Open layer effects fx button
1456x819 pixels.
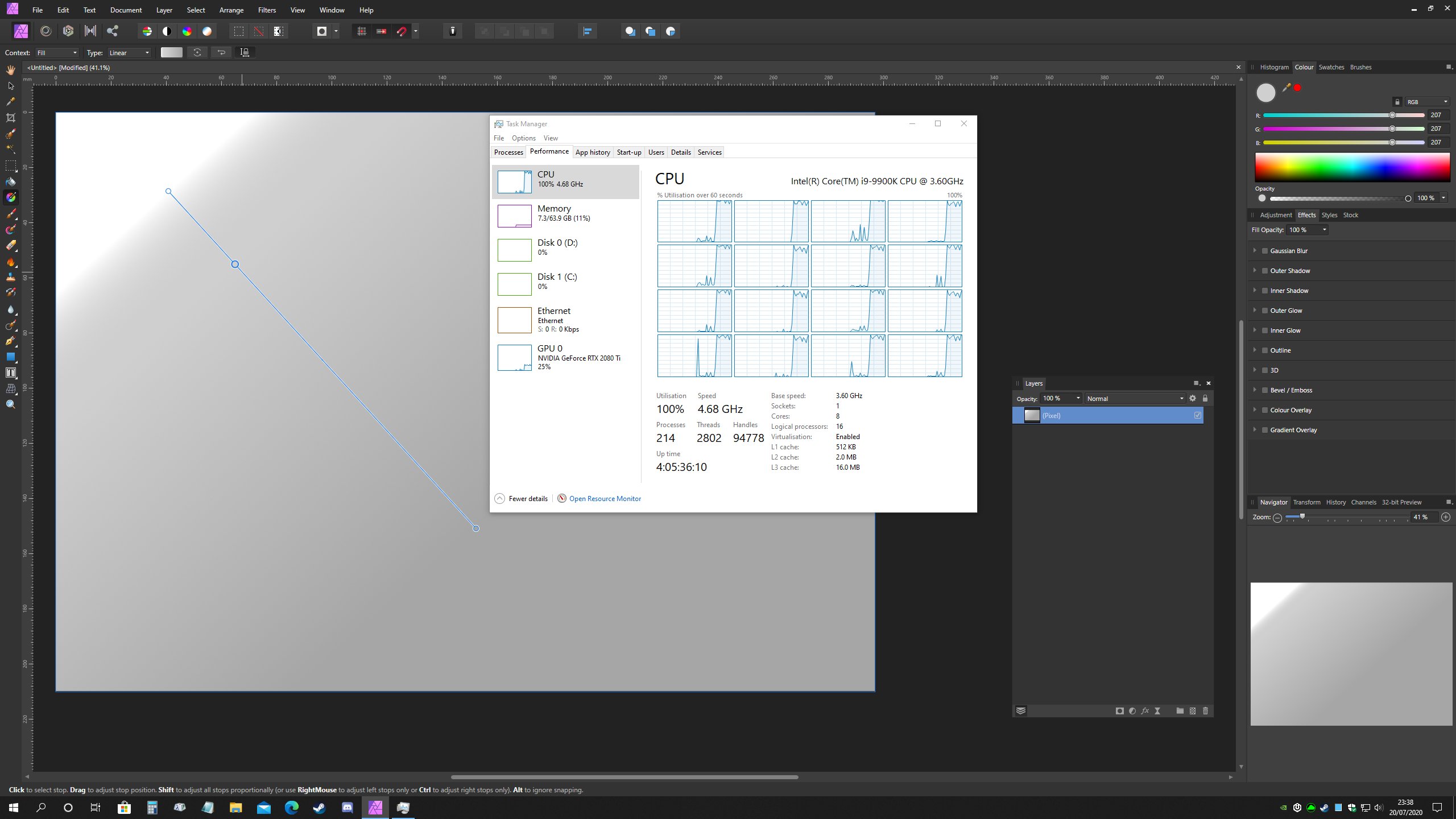click(1145, 711)
